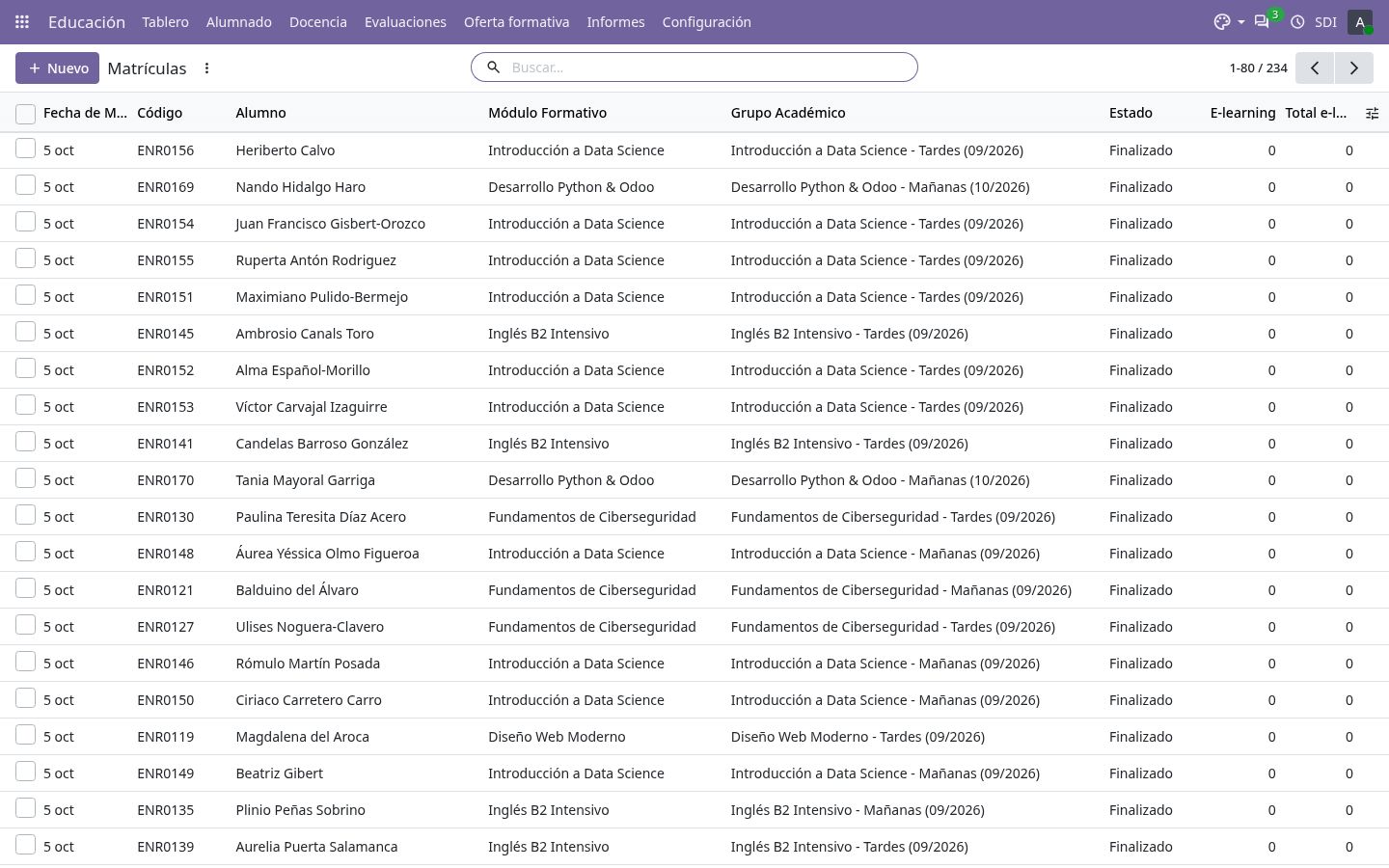This screenshot has height=868, width=1389.
Task: Click the search magnifier icon
Action: click(x=493, y=68)
